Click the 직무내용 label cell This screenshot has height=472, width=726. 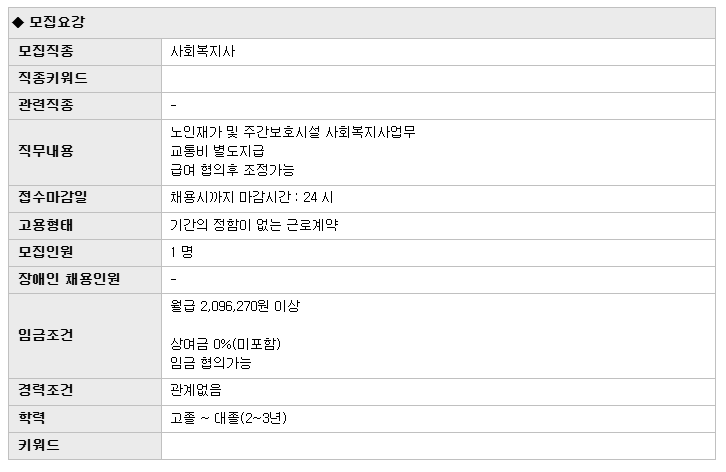85,152
